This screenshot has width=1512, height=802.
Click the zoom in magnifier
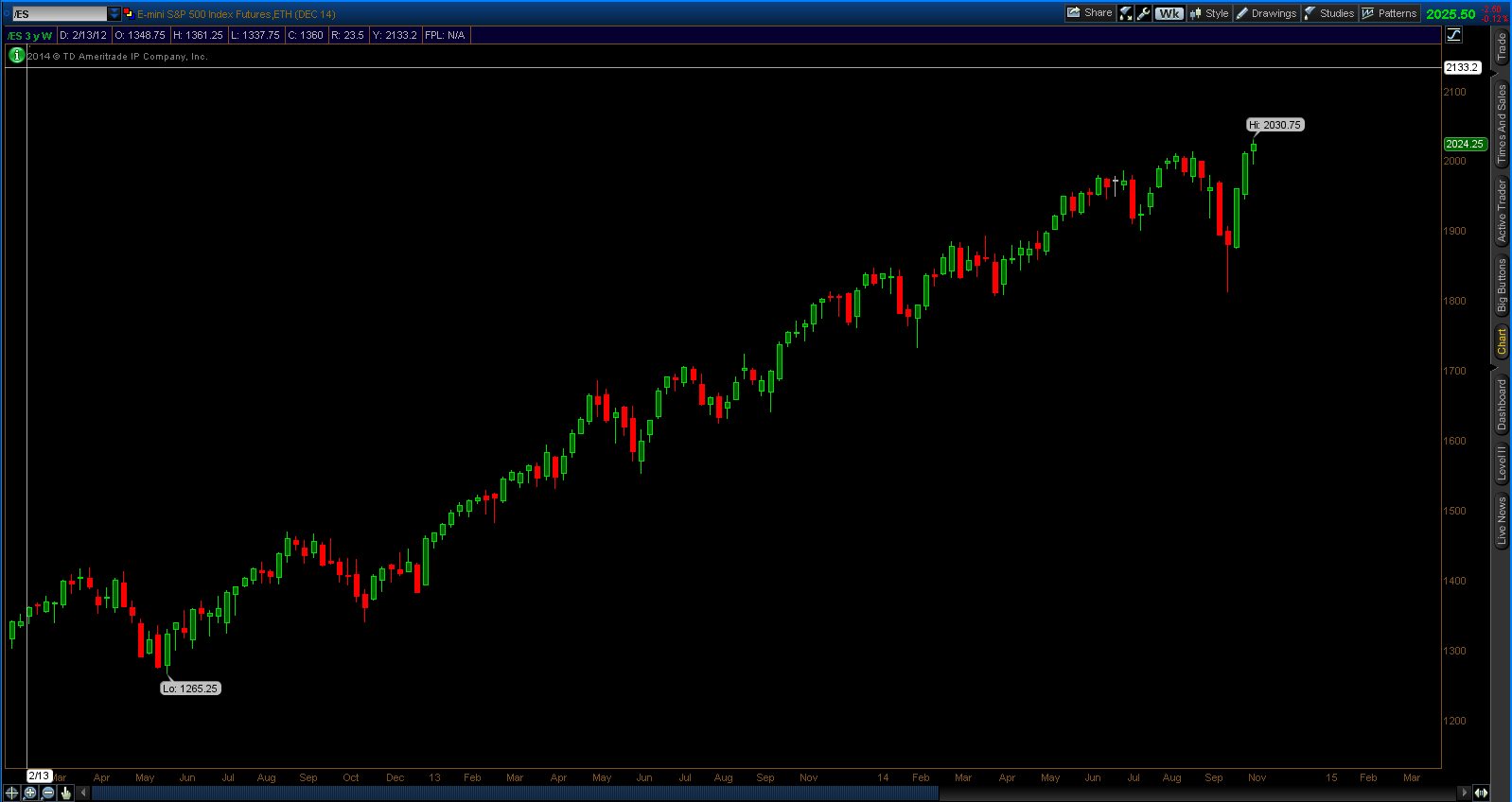tap(30, 793)
